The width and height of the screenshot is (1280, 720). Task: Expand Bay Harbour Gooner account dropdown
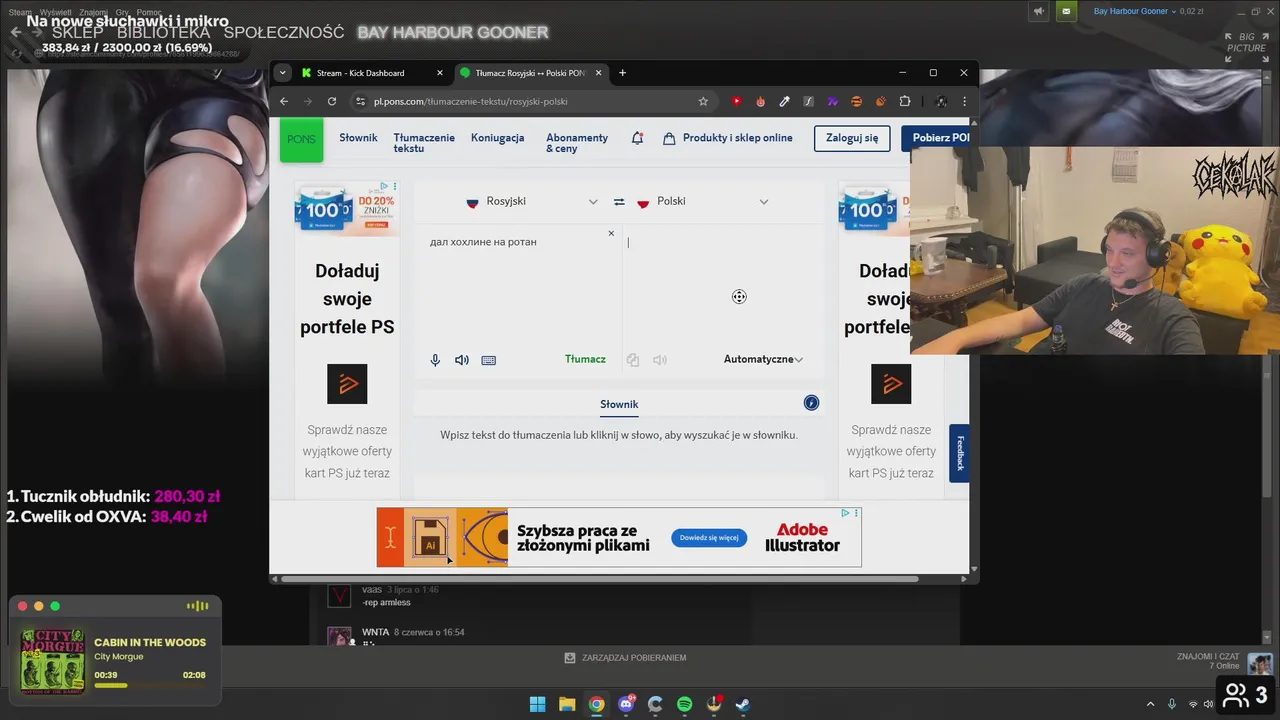[x=1135, y=11]
